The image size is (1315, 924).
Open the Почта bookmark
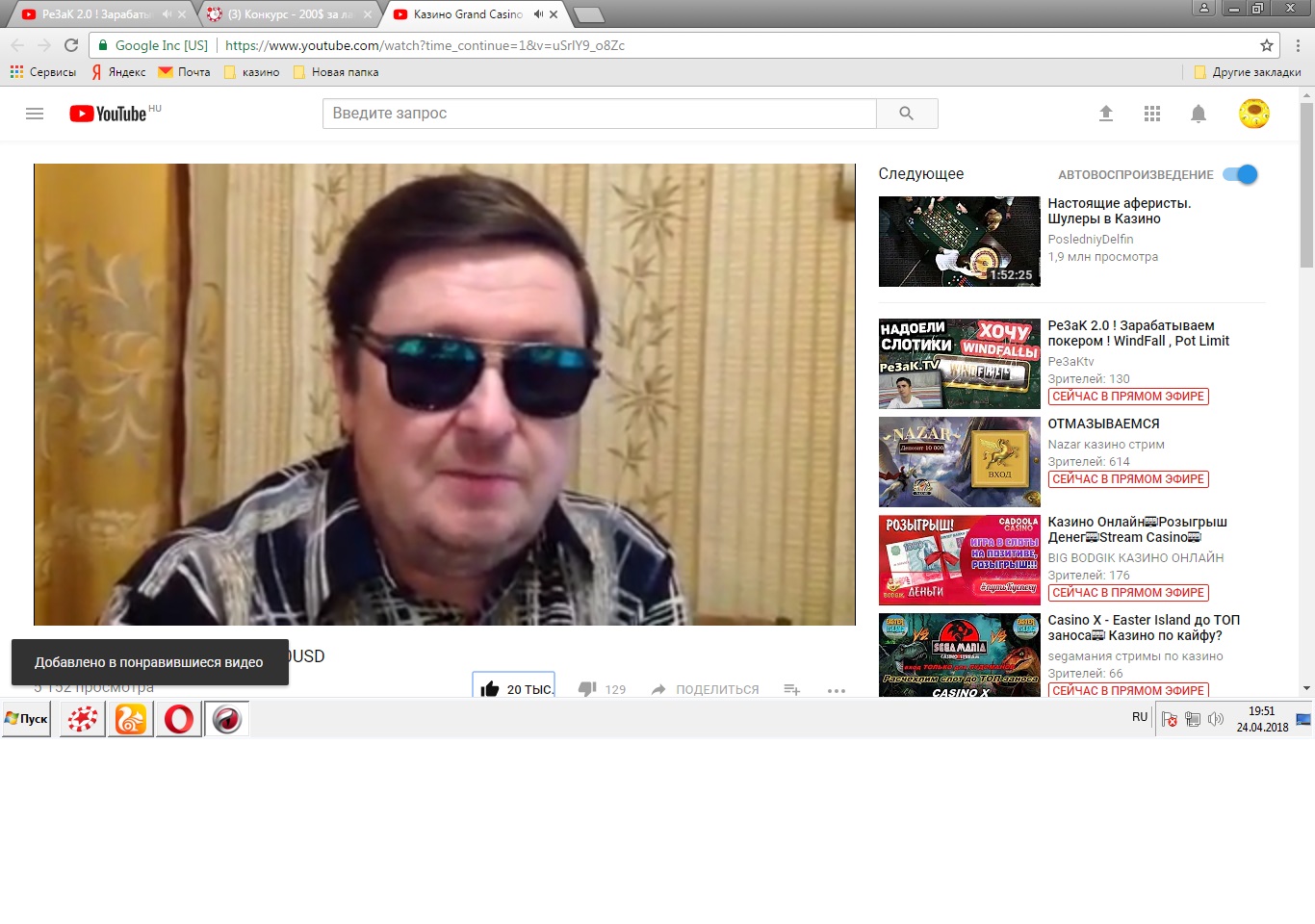(184, 72)
